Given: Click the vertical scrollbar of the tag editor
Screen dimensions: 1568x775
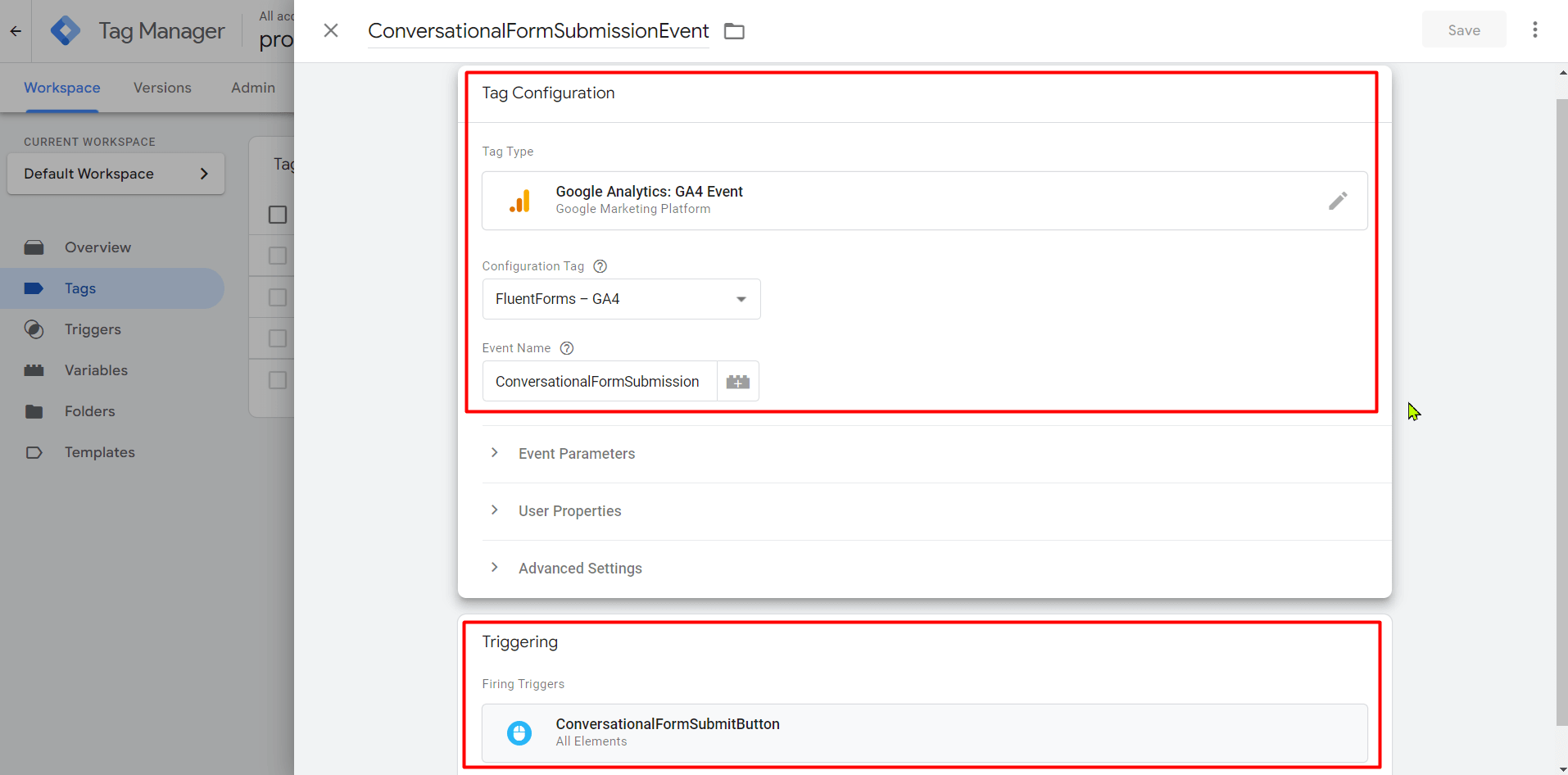Looking at the screenshot, I should point(1561,412).
